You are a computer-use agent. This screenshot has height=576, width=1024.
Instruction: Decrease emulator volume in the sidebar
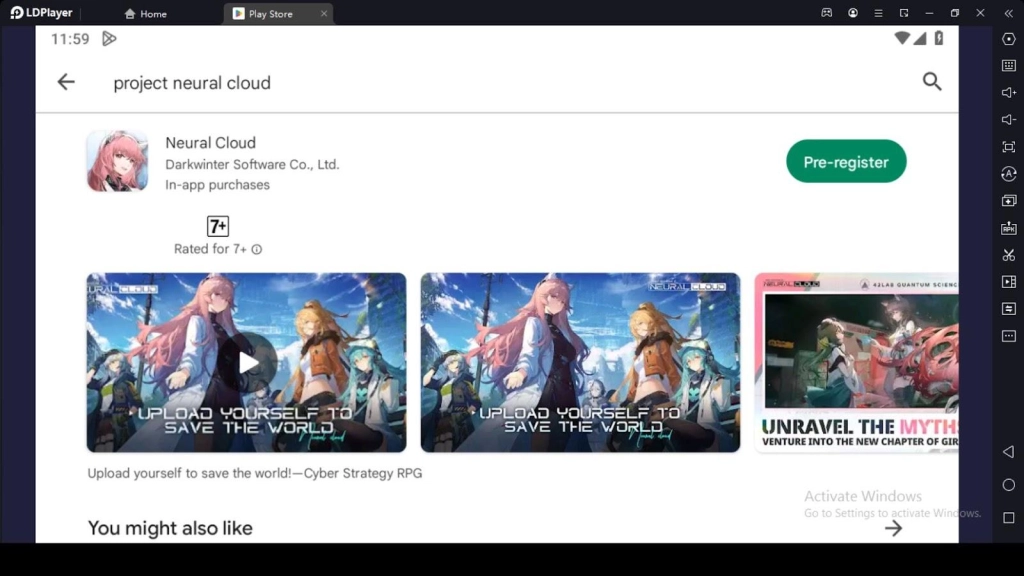pyautogui.click(x=1008, y=120)
